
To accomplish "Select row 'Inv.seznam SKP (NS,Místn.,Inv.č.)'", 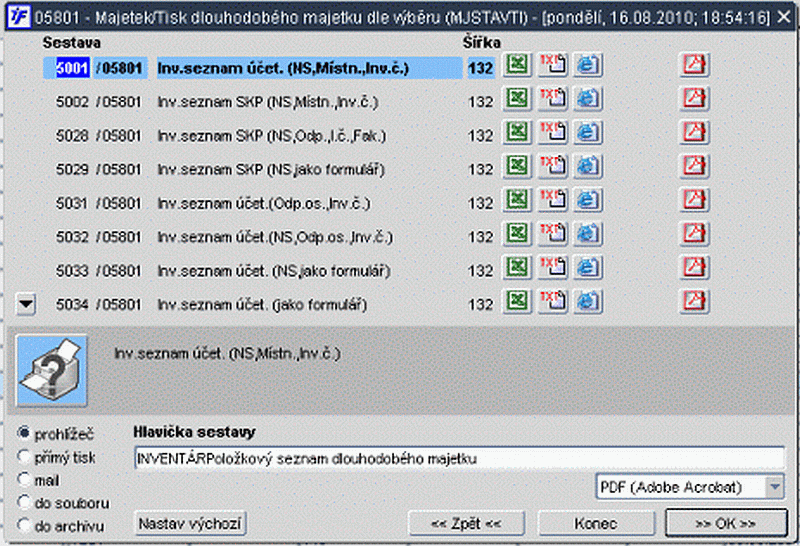I will (268, 102).
